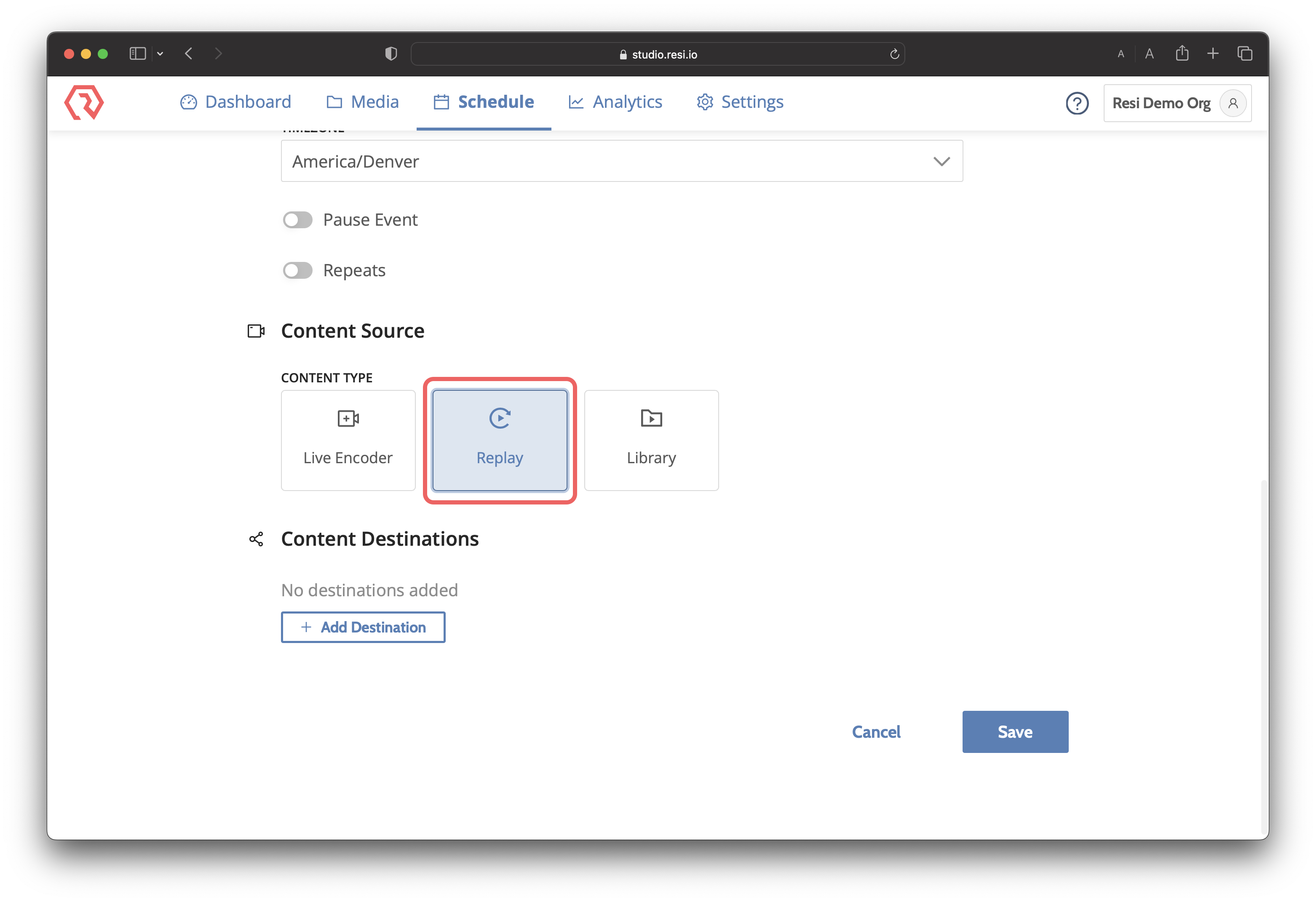Image resolution: width=1316 pixels, height=902 pixels.
Task: Save the event
Action: (1015, 731)
